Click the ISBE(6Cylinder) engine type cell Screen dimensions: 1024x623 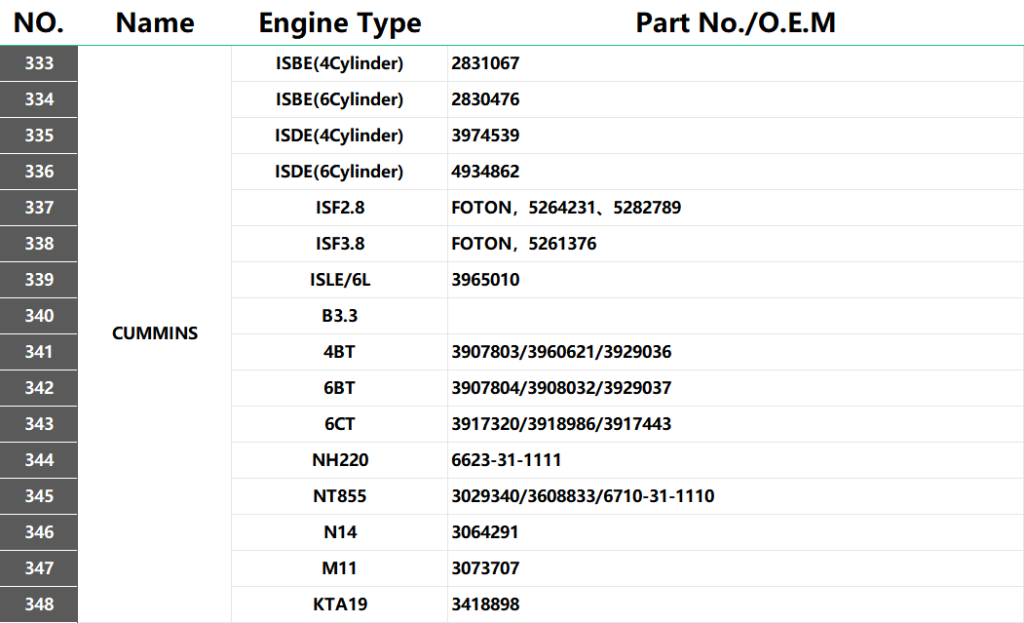point(340,99)
